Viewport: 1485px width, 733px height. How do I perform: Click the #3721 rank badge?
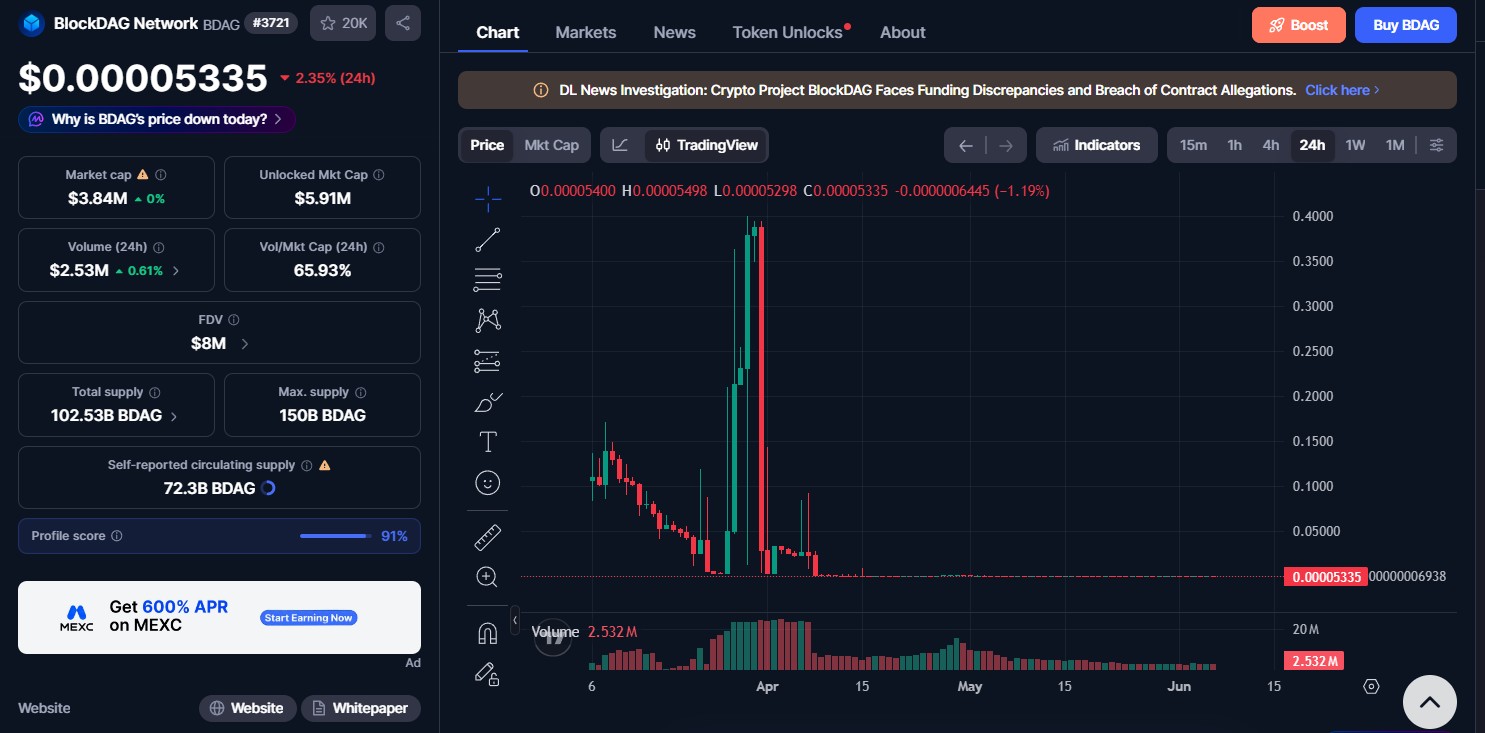pos(271,23)
